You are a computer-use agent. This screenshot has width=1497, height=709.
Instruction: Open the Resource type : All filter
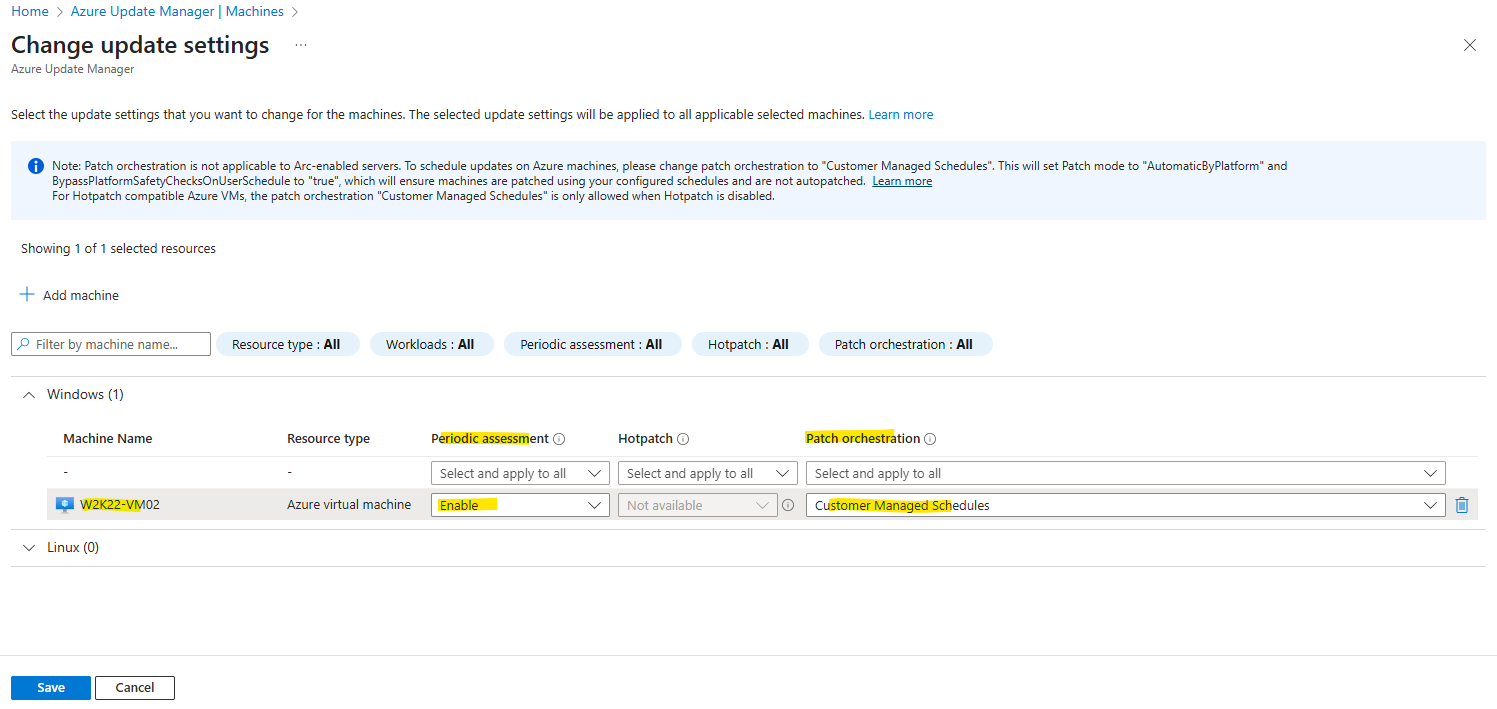[x=287, y=344]
